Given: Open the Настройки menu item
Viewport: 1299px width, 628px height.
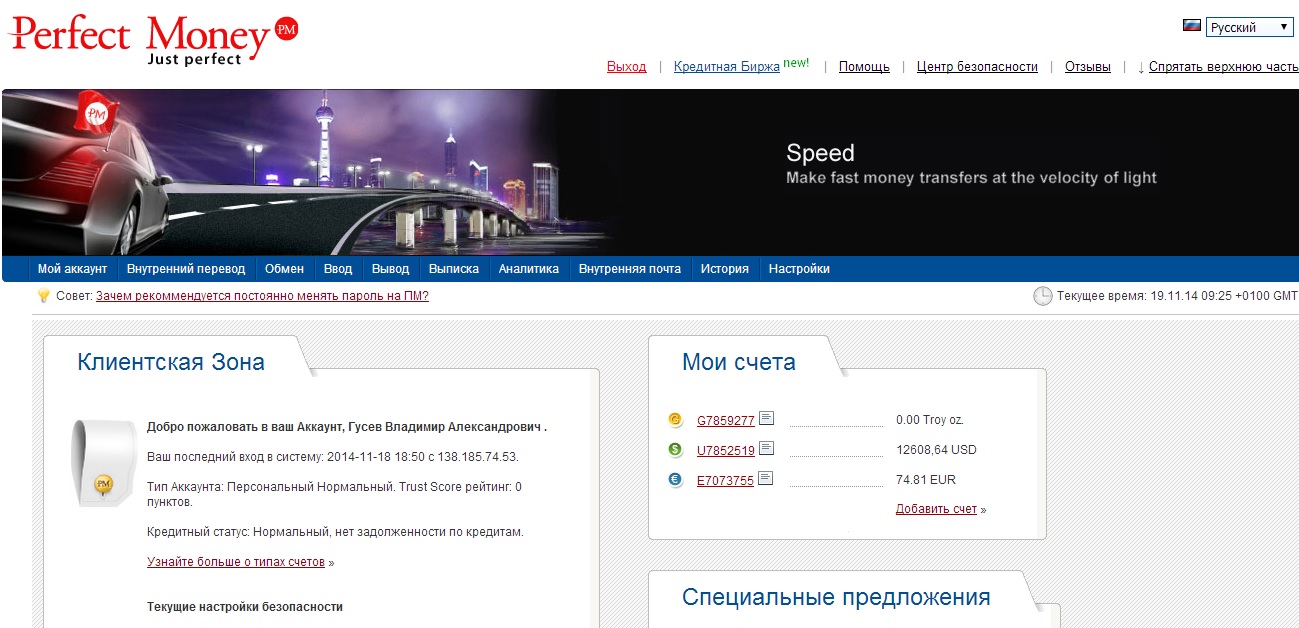Looking at the screenshot, I should (799, 269).
